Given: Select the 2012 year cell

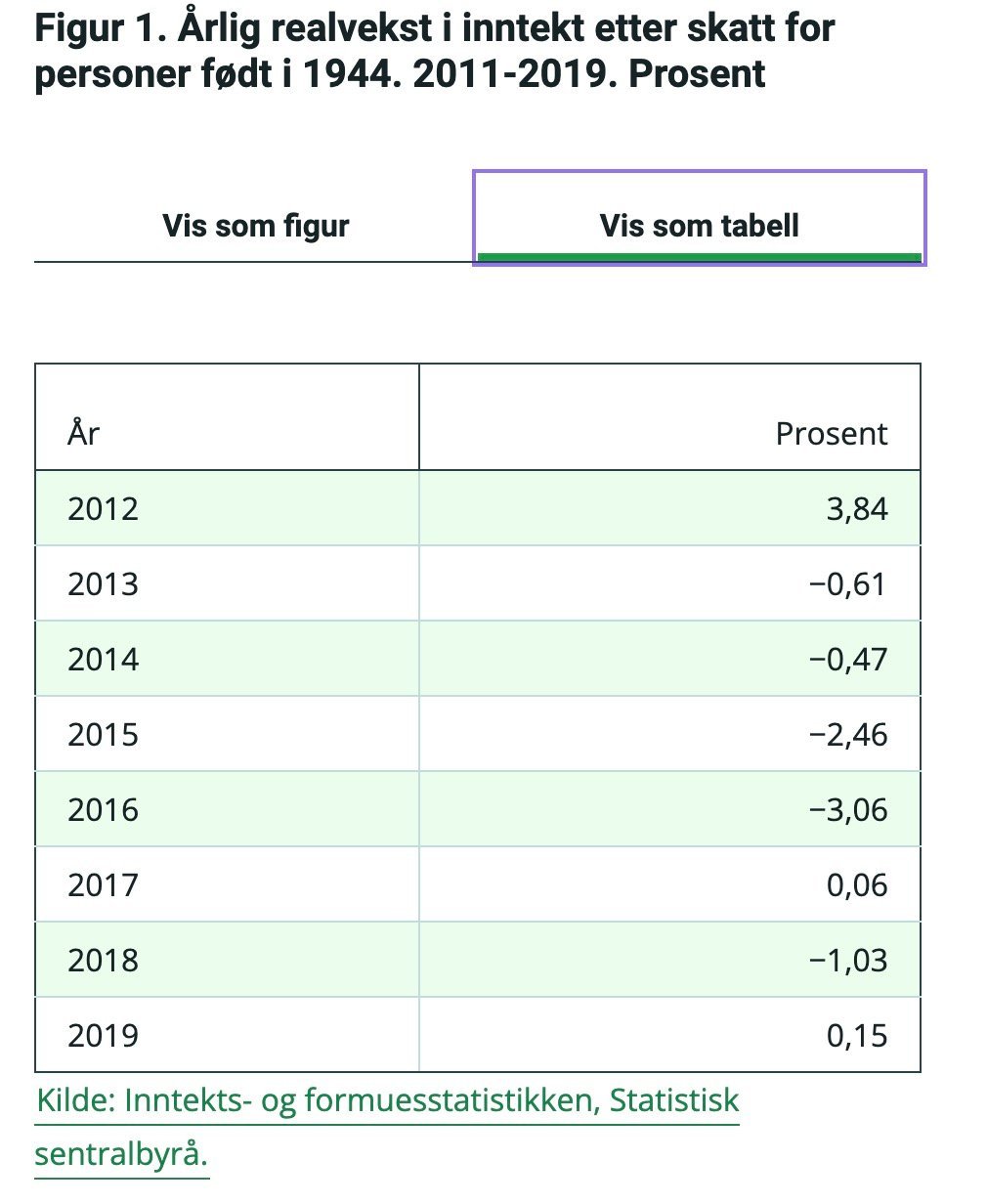Looking at the screenshot, I should 227,508.
